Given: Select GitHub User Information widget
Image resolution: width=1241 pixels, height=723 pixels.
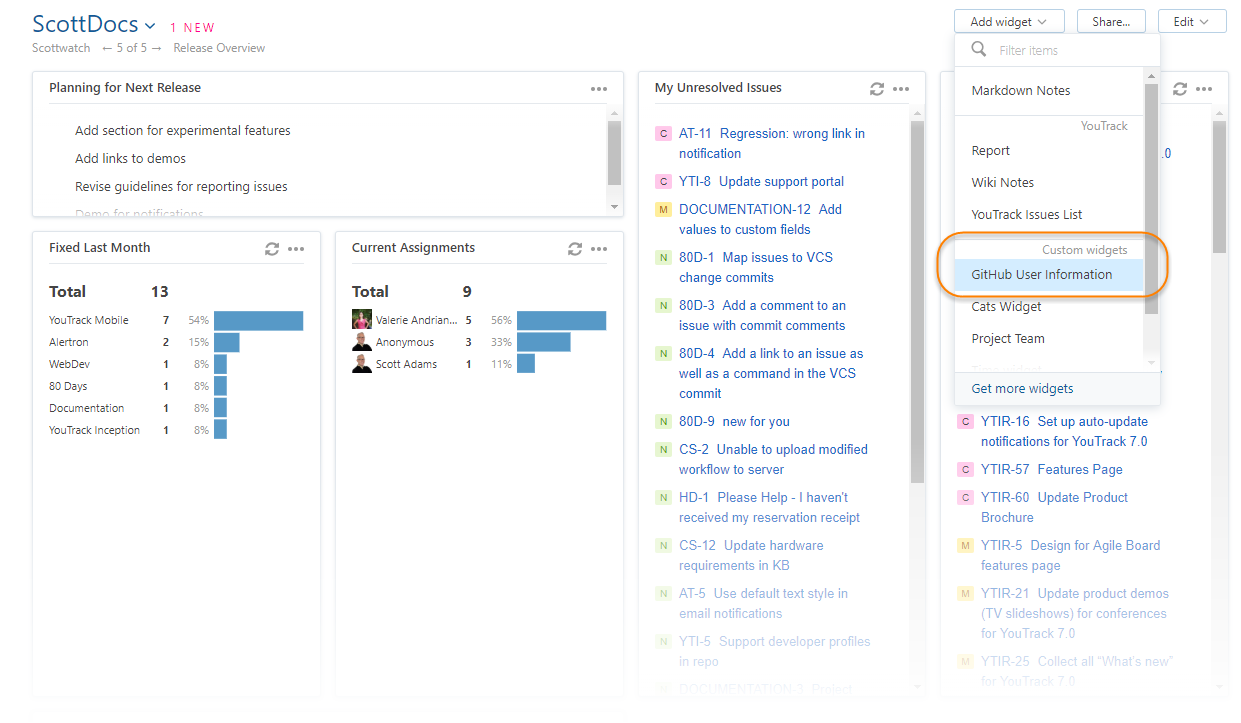Looking at the screenshot, I should 1041,275.
